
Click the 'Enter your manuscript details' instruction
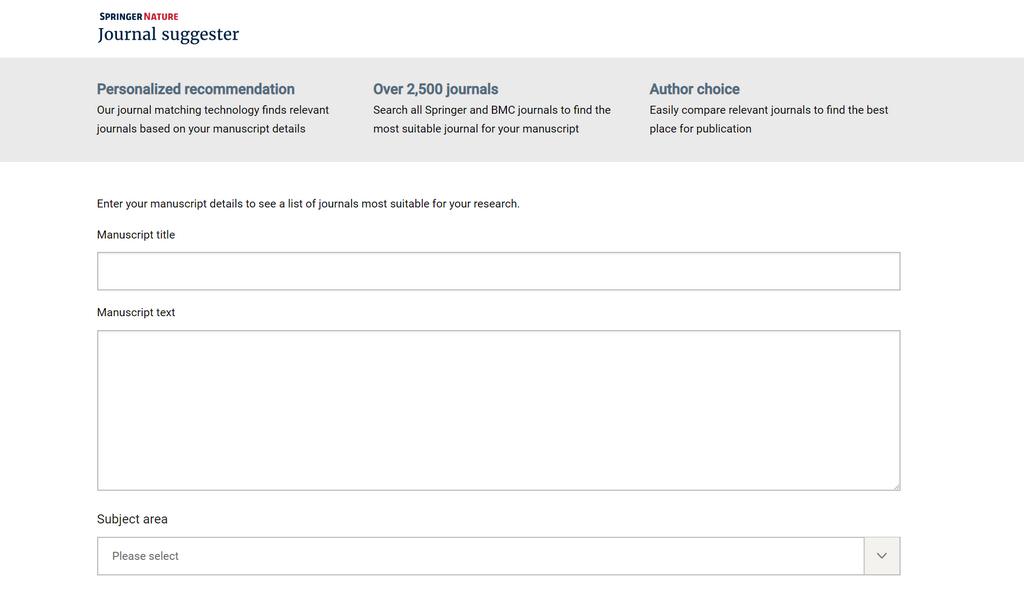click(x=308, y=204)
